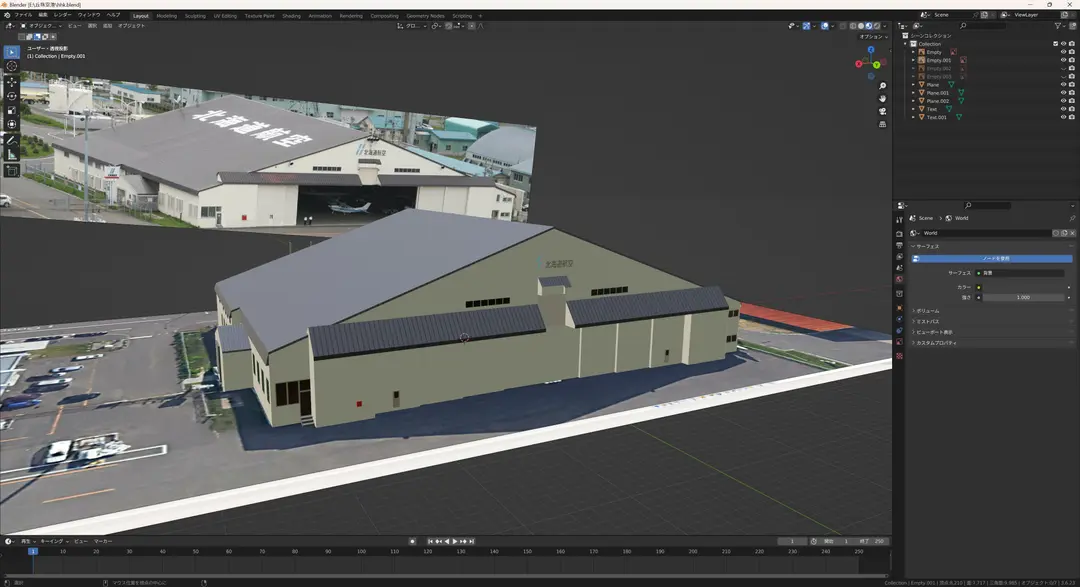Switch perspective/orthographic grid icon
The height and width of the screenshot is (587, 1080).
[882, 124]
